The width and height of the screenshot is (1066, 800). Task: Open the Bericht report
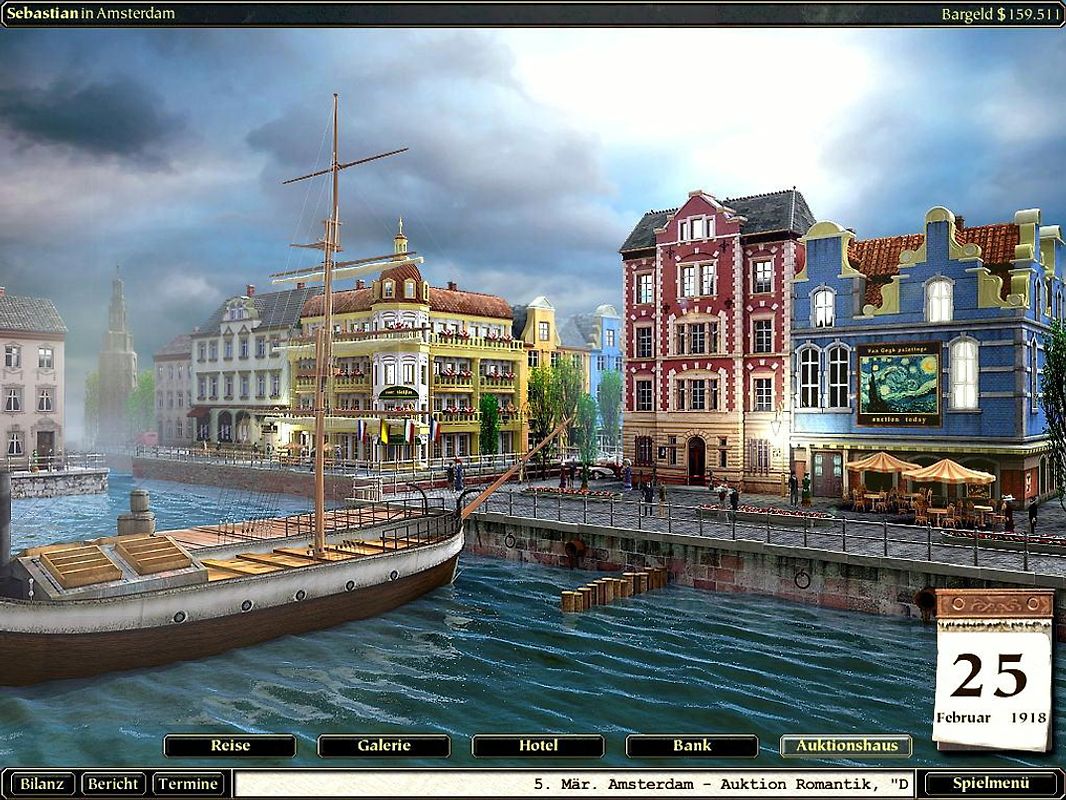[113, 784]
